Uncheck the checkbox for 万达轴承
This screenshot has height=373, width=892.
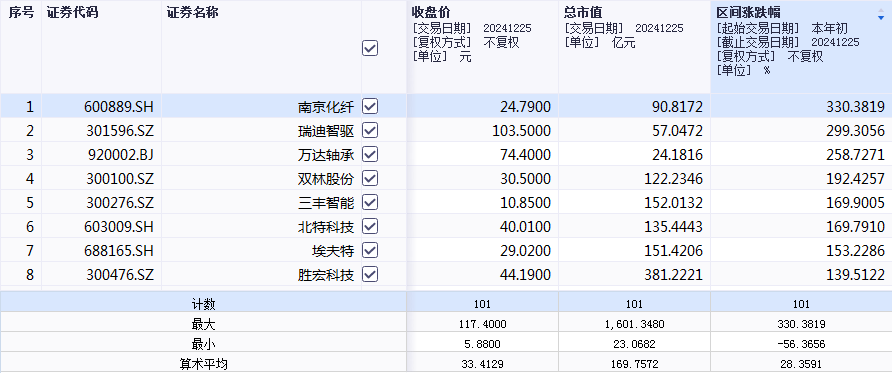[x=370, y=154]
